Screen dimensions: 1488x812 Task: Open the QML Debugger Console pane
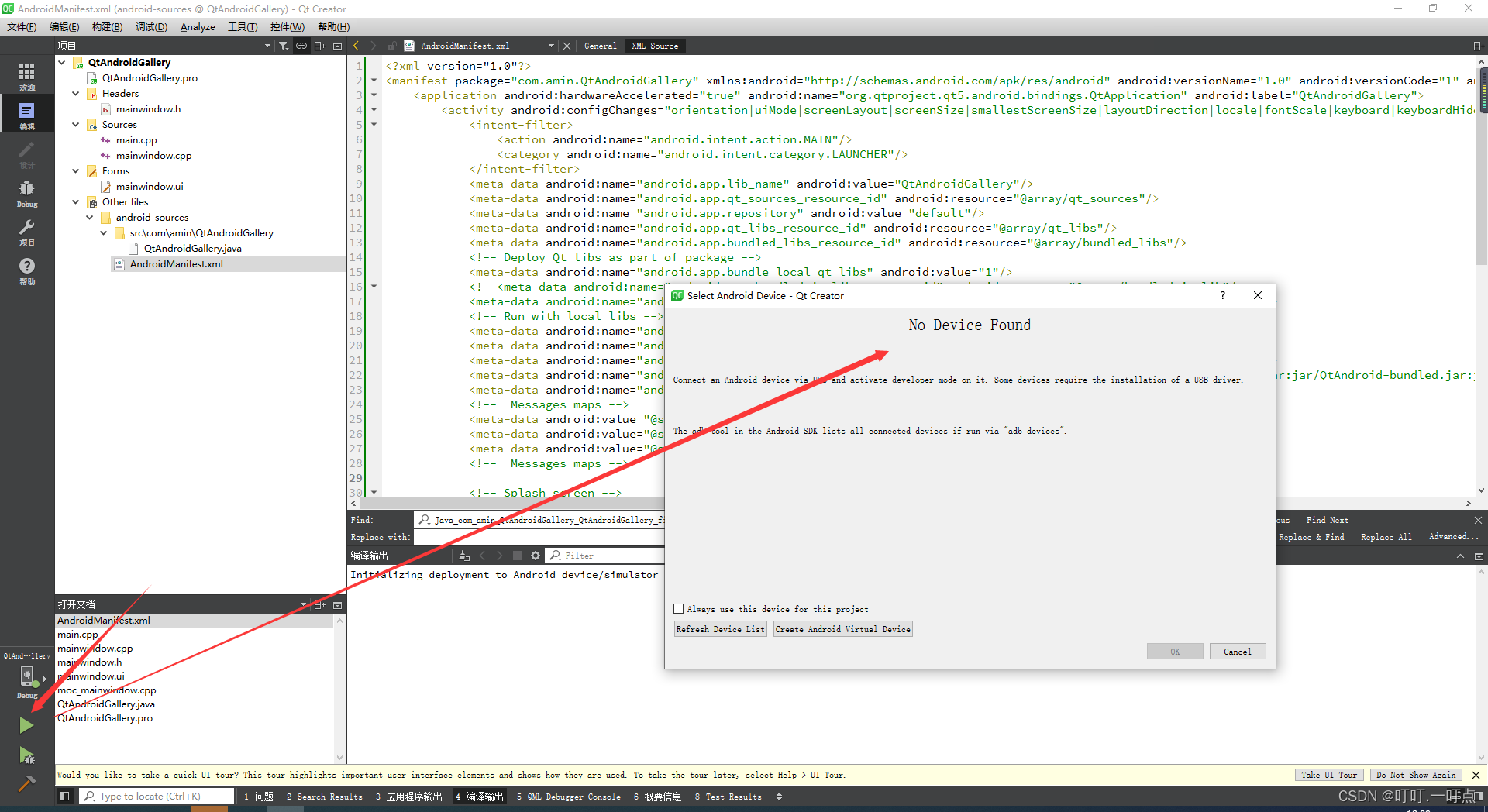coord(568,797)
